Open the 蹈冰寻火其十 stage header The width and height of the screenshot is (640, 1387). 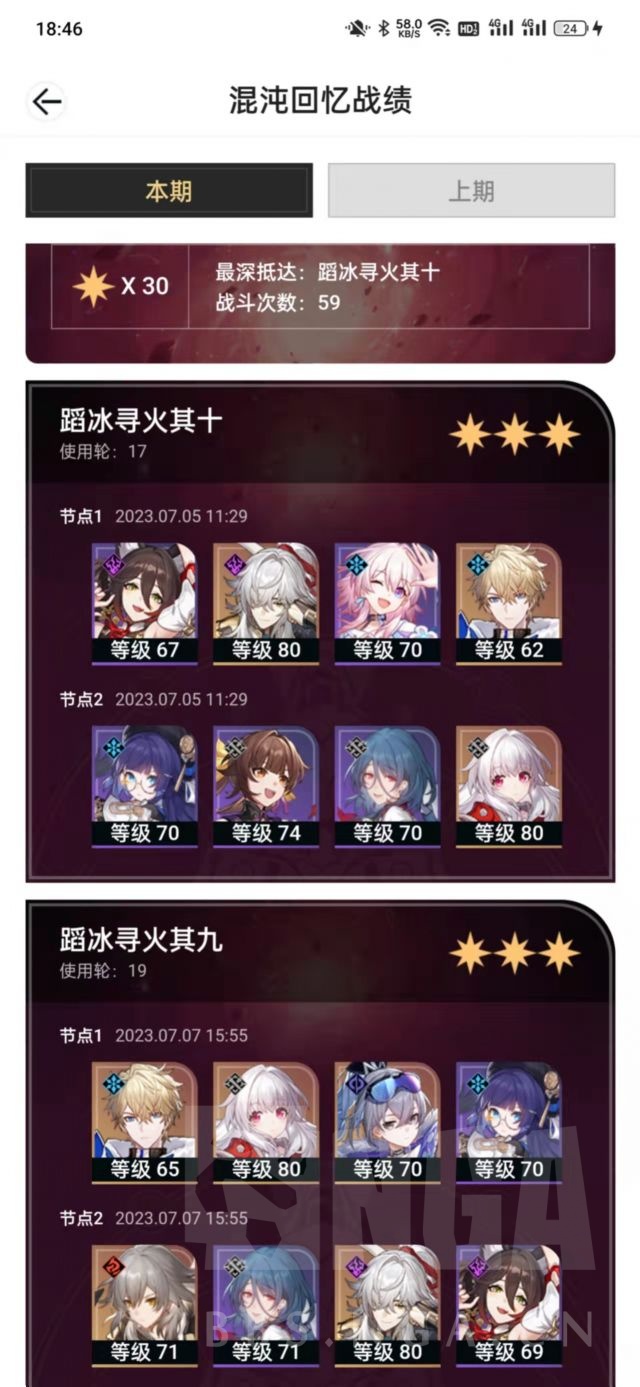(140, 420)
